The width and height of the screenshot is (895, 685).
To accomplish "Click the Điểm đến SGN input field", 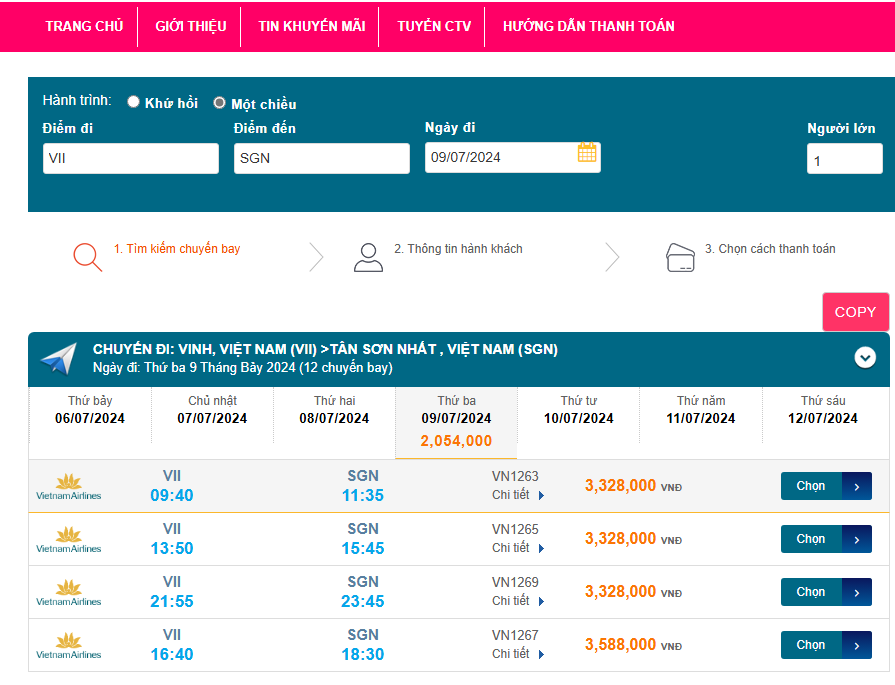I will (321, 158).
